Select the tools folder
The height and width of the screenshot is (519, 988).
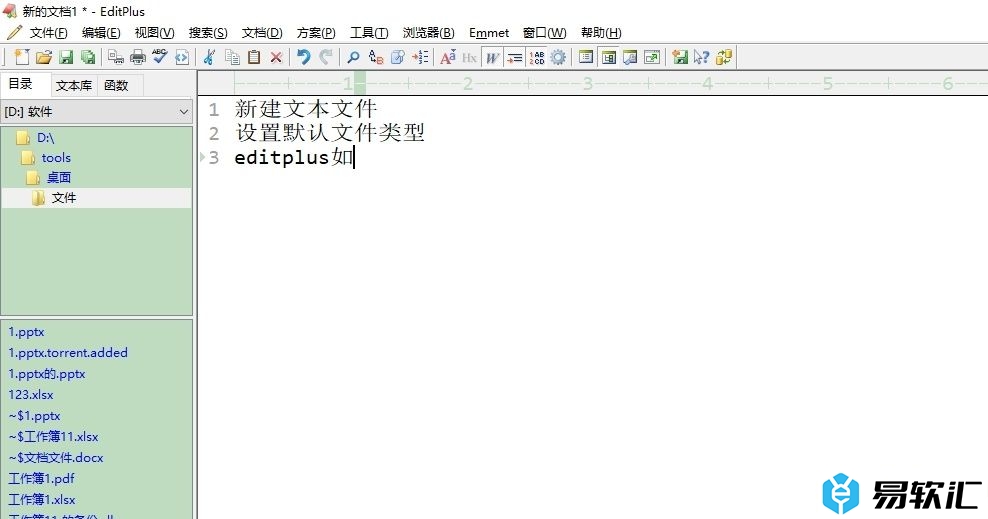tap(56, 157)
